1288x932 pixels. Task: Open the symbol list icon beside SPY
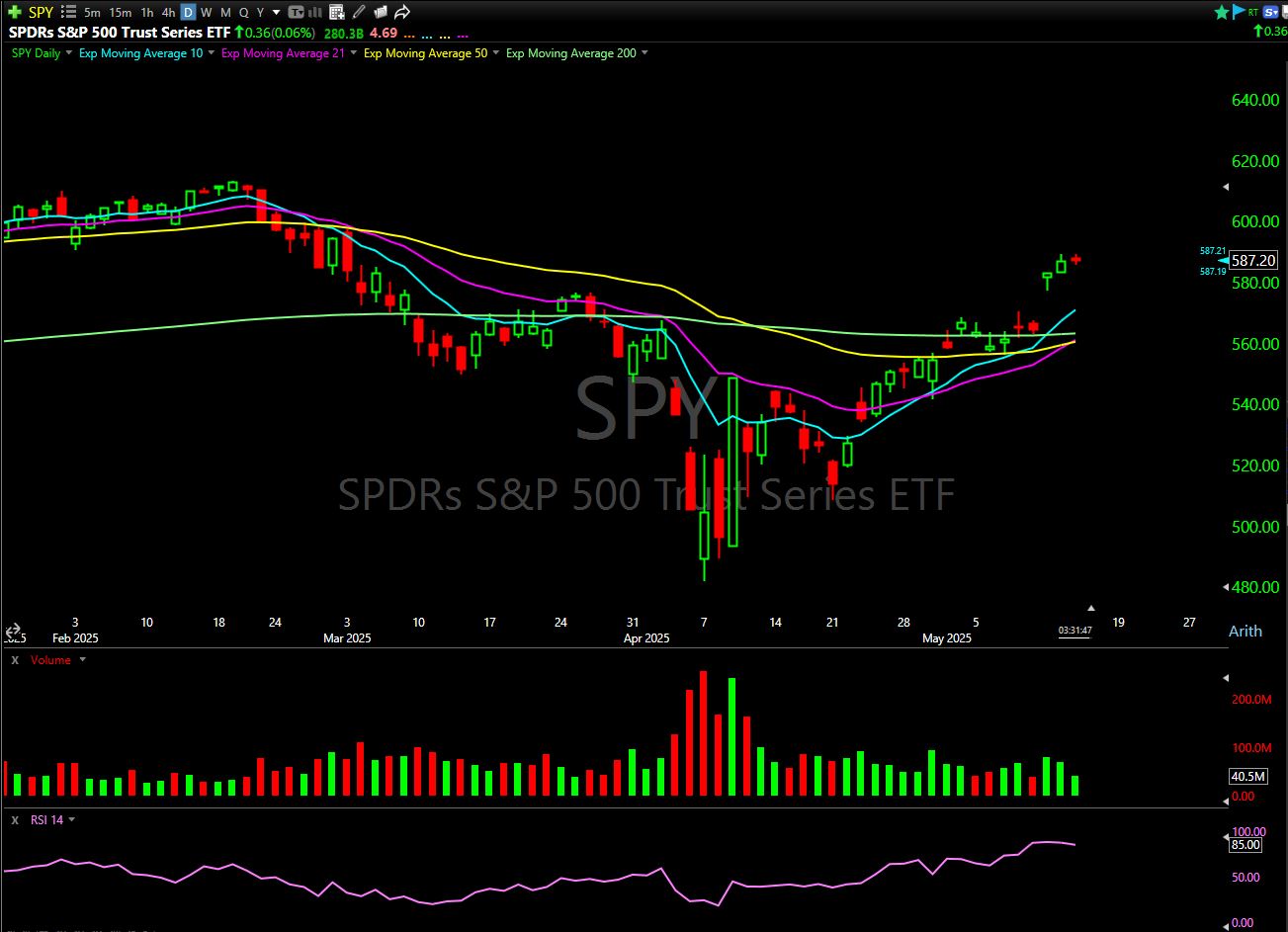click(x=69, y=12)
